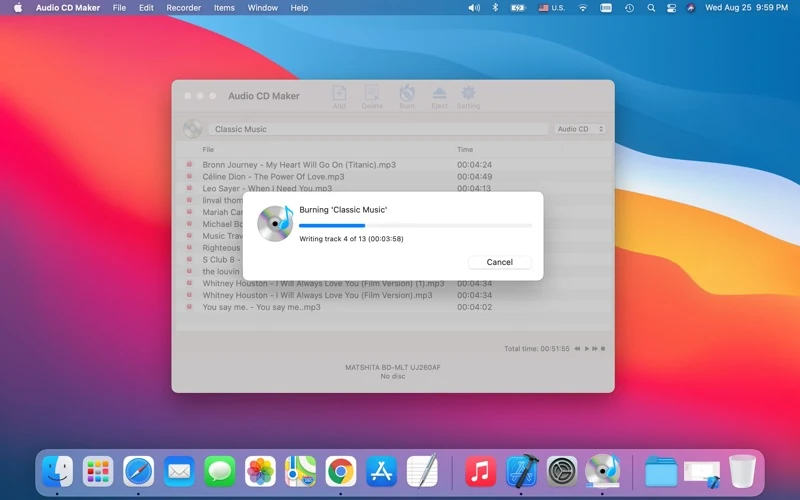Click the Bluetooth icon in menu bar
This screenshot has height=500, width=800.
coord(495,8)
